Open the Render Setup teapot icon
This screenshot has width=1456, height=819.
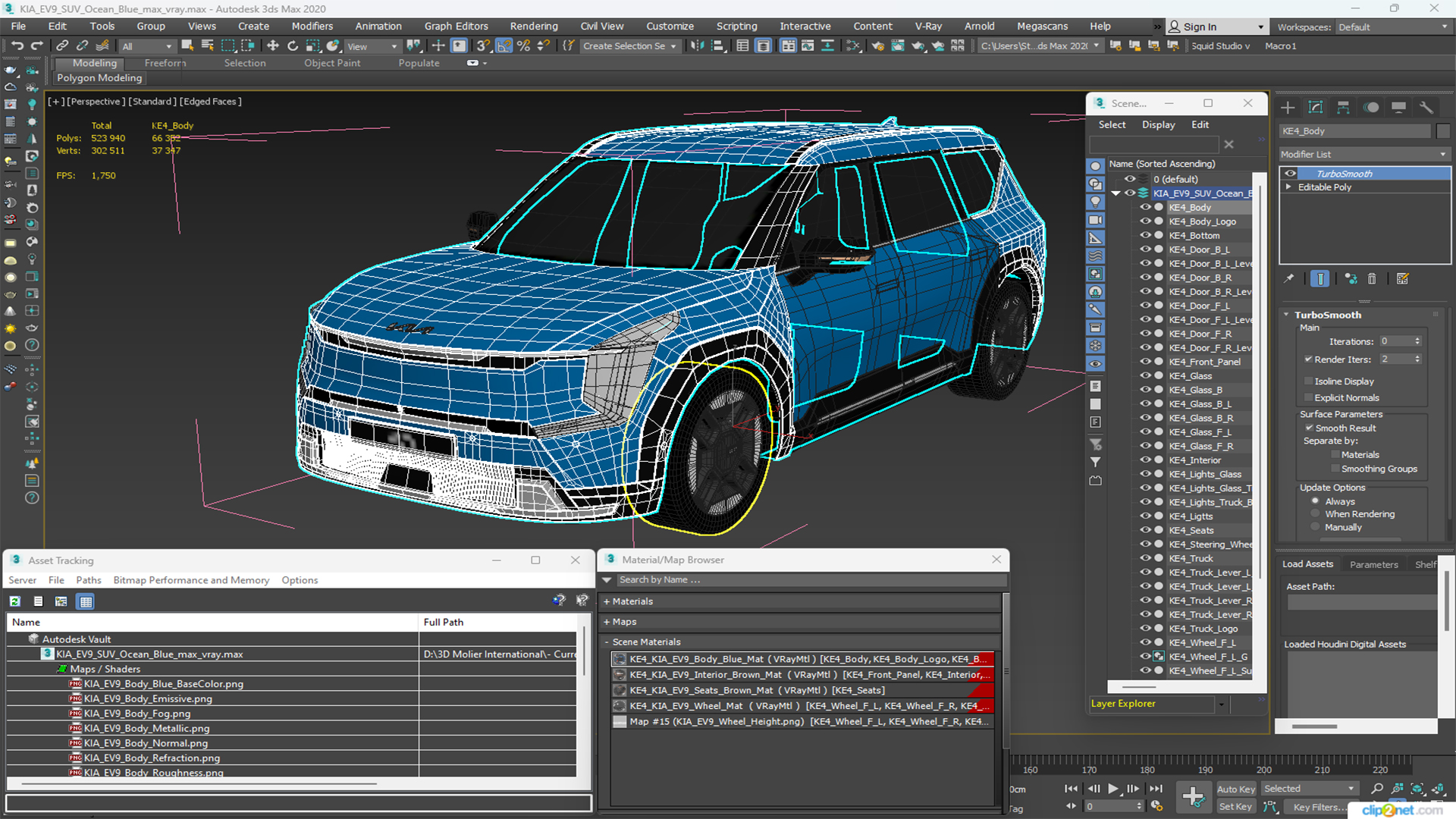pos(877,46)
